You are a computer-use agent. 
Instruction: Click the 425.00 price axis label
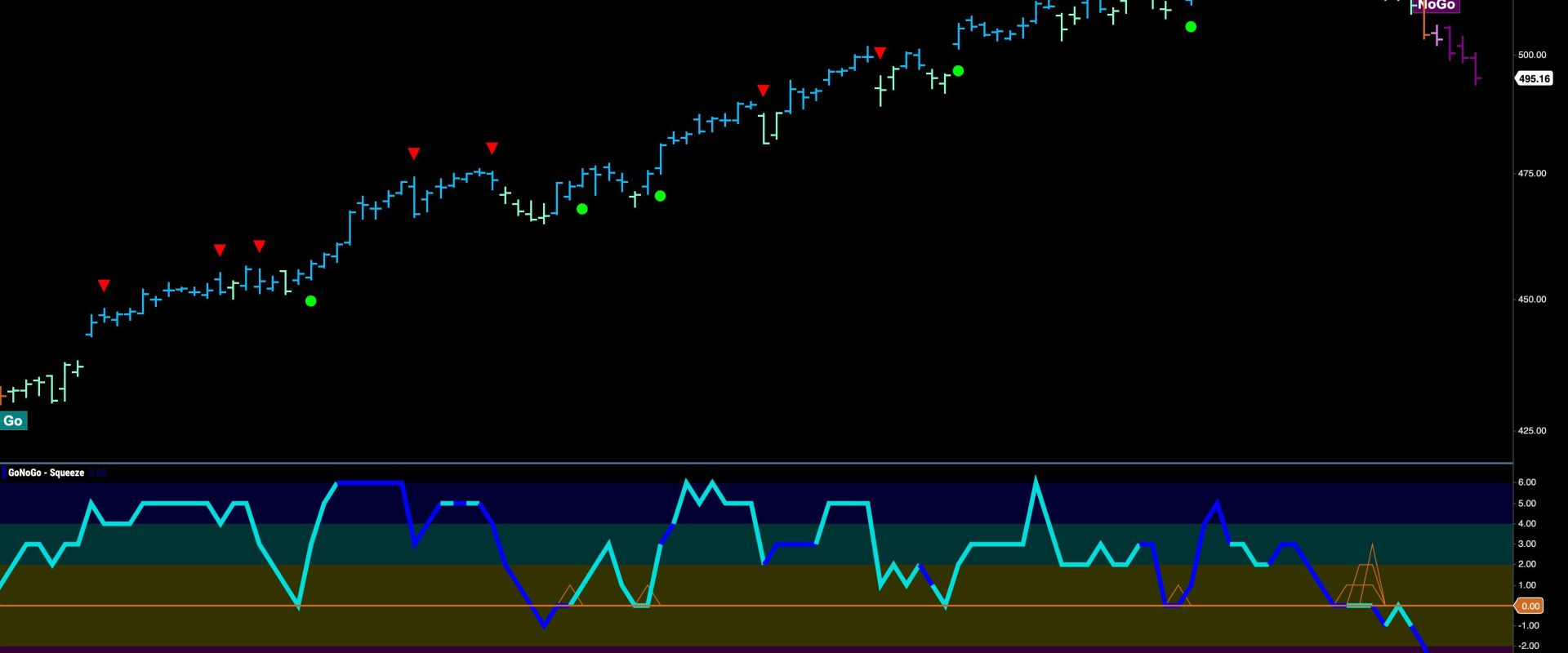[x=1531, y=430]
